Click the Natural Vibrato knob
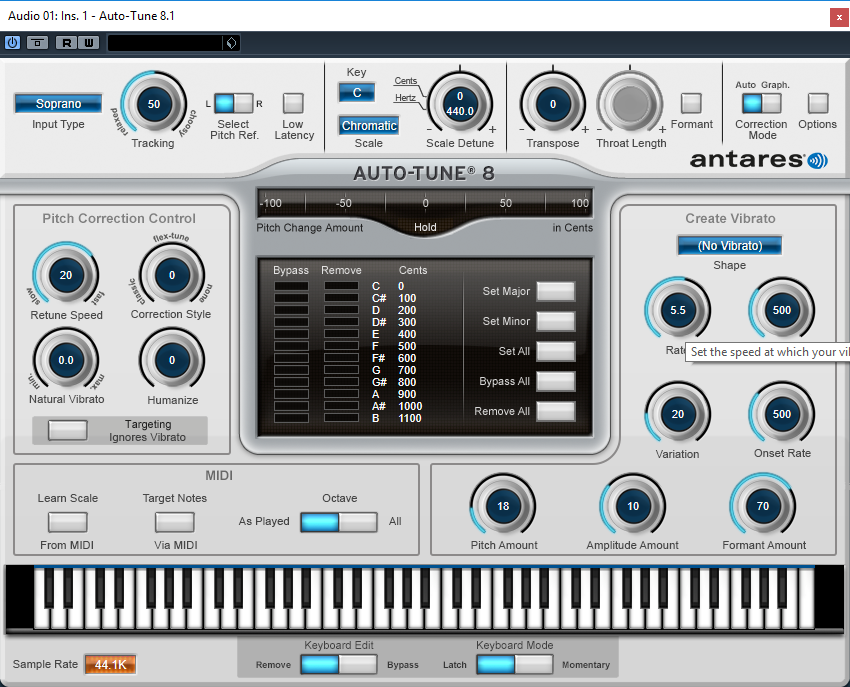Image resolution: width=850 pixels, height=687 pixels. point(66,360)
